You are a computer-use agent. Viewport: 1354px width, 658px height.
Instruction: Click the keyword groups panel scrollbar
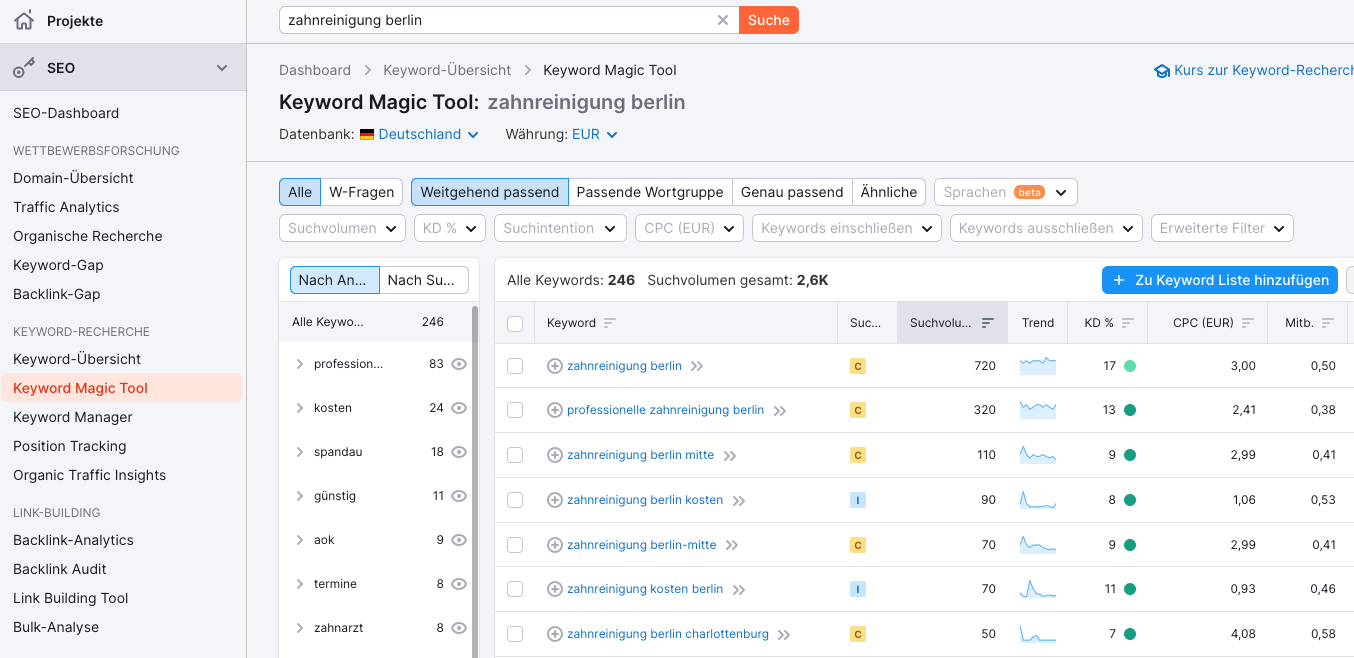(x=475, y=480)
